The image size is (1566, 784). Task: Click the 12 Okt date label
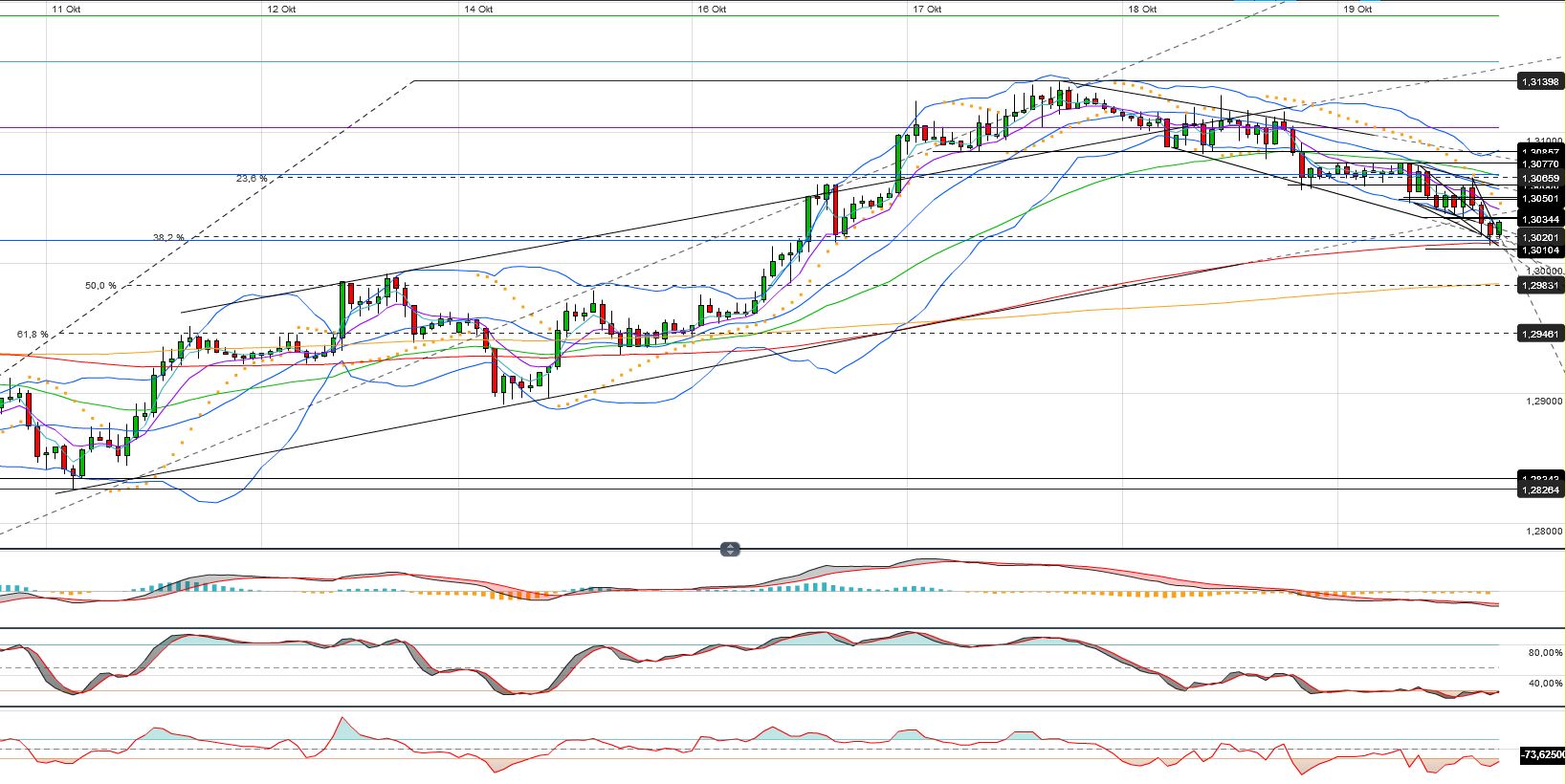[x=281, y=9]
